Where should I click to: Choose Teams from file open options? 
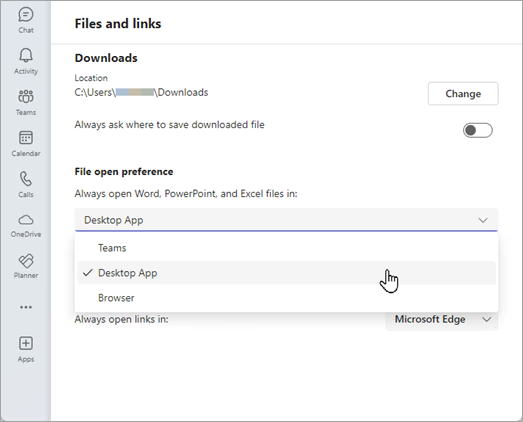coord(286,248)
